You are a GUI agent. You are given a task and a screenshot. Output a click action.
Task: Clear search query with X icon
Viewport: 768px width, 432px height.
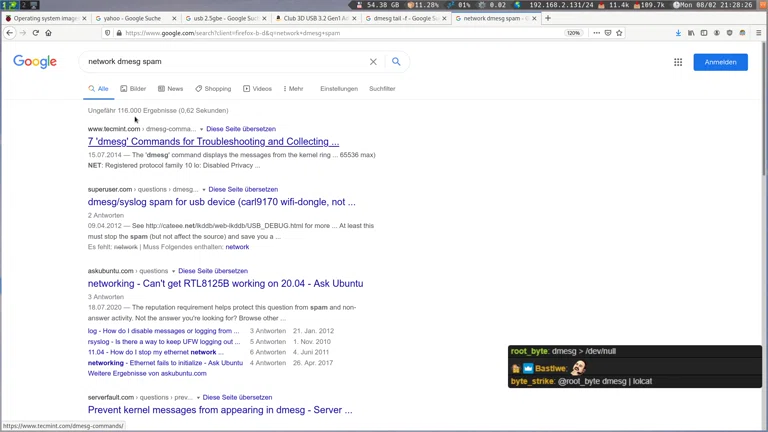pyautogui.click(x=373, y=62)
